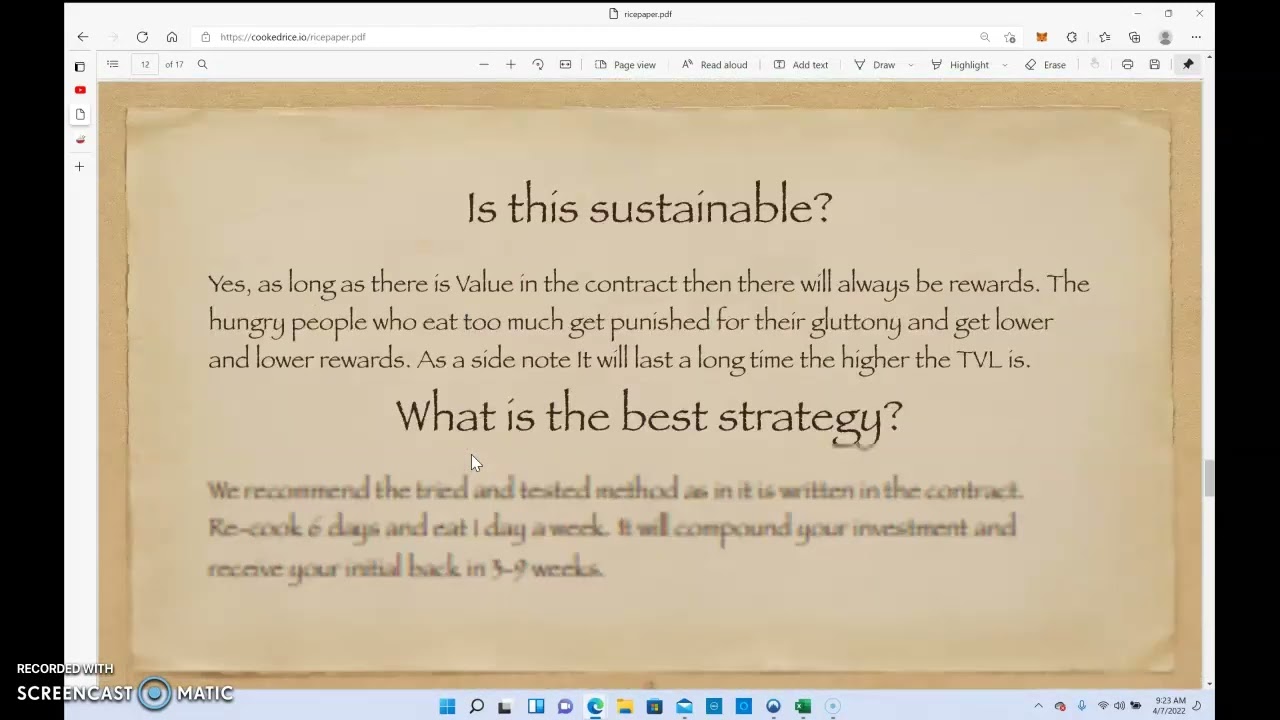
Task: Rotate the PDF page
Action: [538, 64]
